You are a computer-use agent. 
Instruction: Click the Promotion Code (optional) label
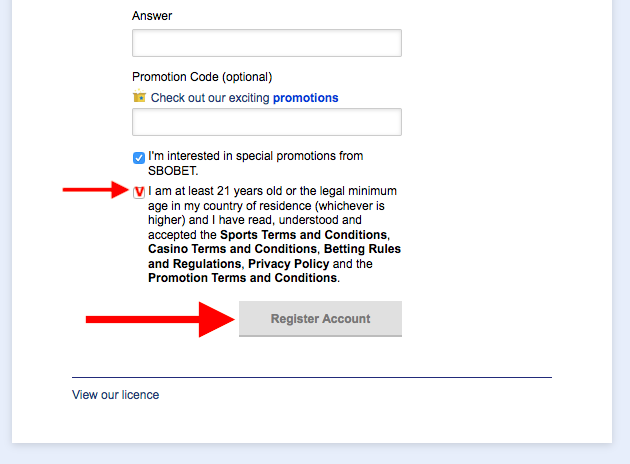pos(202,77)
